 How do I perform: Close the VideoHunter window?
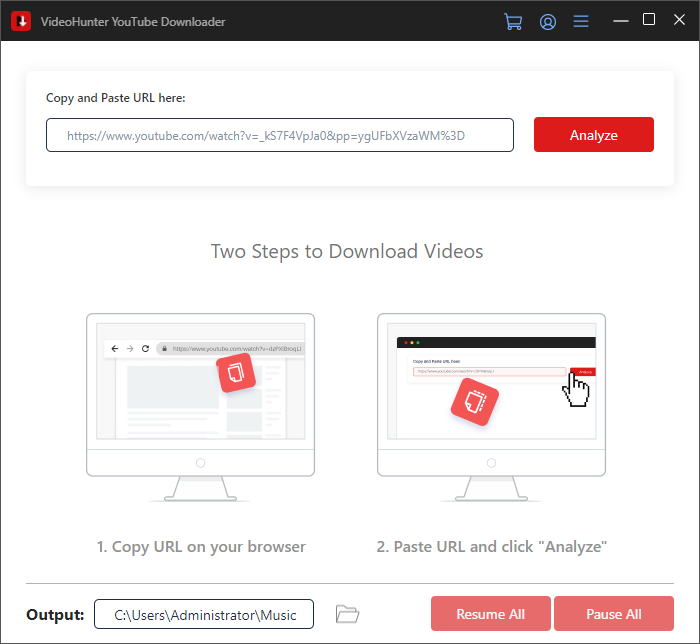[678, 20]
